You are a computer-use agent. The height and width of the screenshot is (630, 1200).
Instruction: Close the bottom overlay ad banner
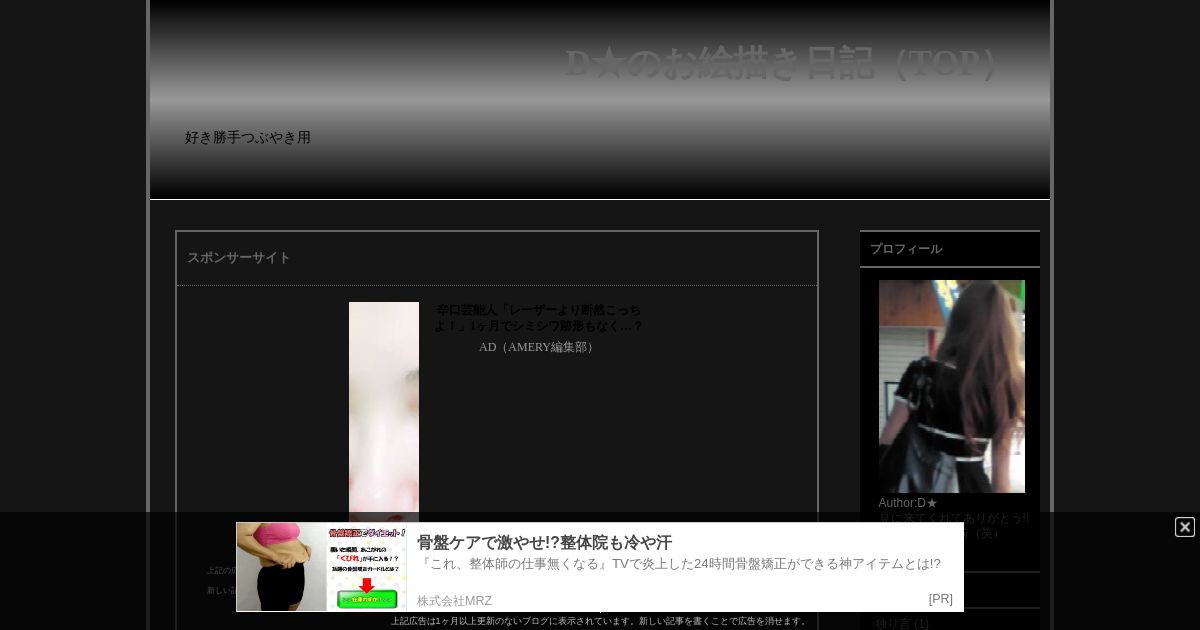[1184, 527]
